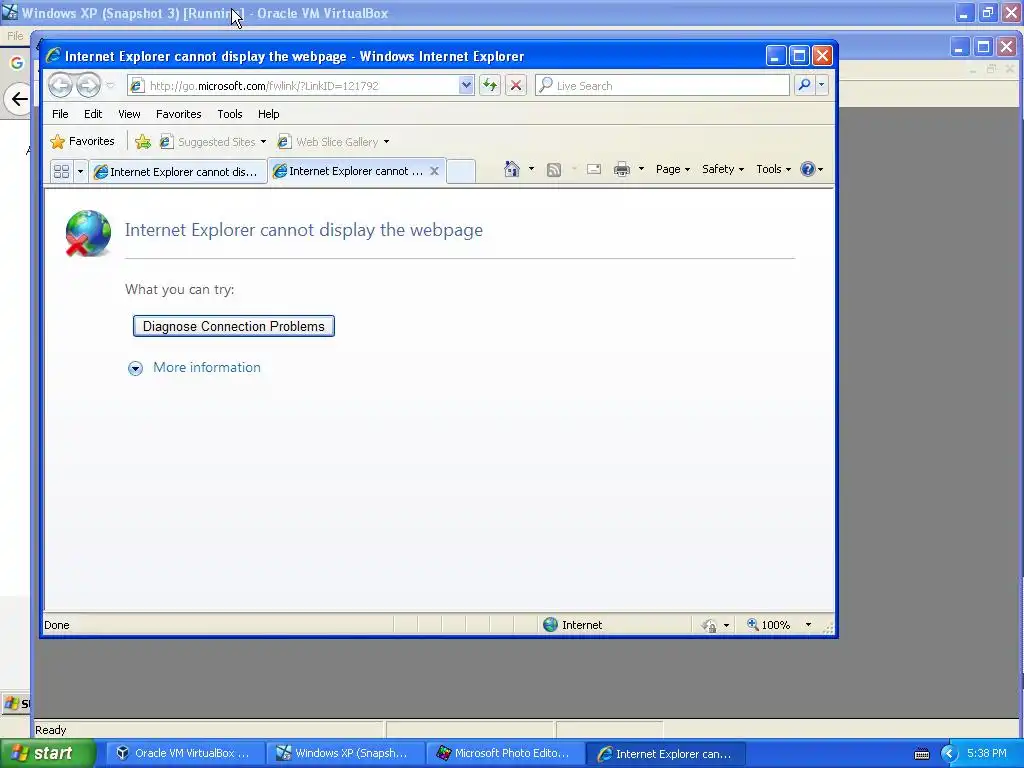
Task: Open the Tools menu in menu bar
Action: pos(230,114)
